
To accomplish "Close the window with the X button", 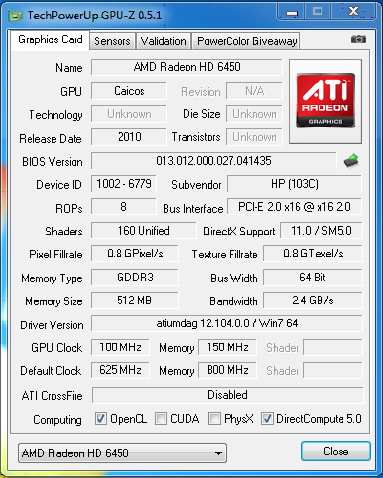I will coord(353,12).
